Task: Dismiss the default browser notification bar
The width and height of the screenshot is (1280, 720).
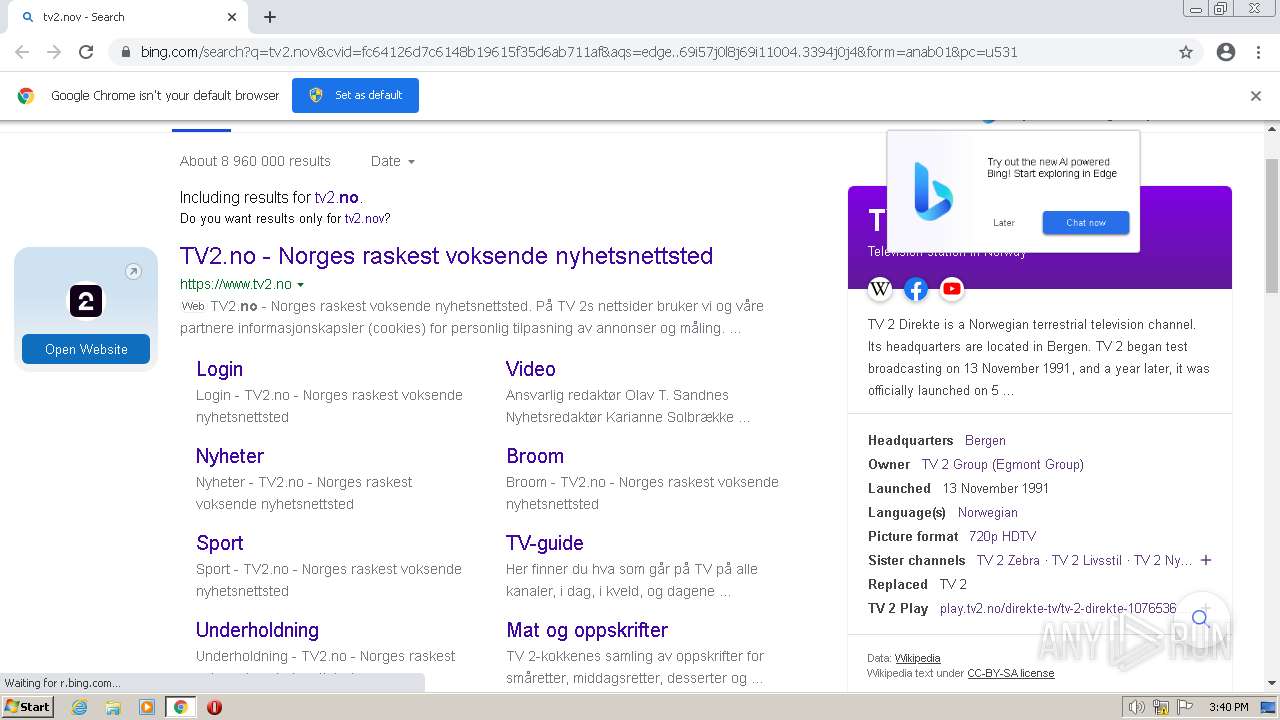Action: click(1256, 96)
